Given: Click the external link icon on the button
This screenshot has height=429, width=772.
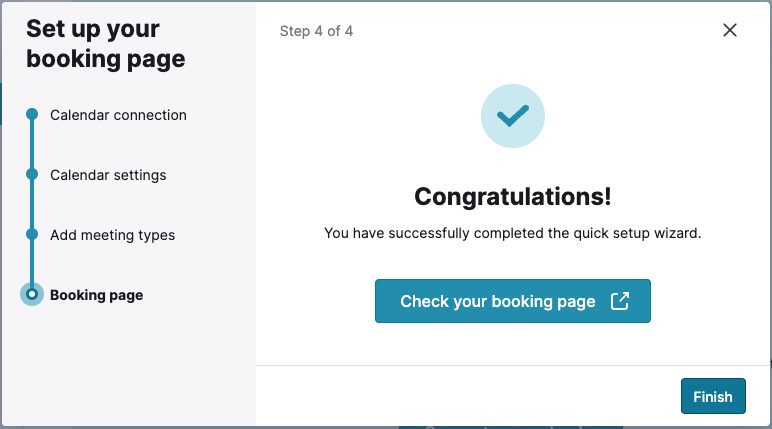Looking at the screenshot, I should click(620, 301).
